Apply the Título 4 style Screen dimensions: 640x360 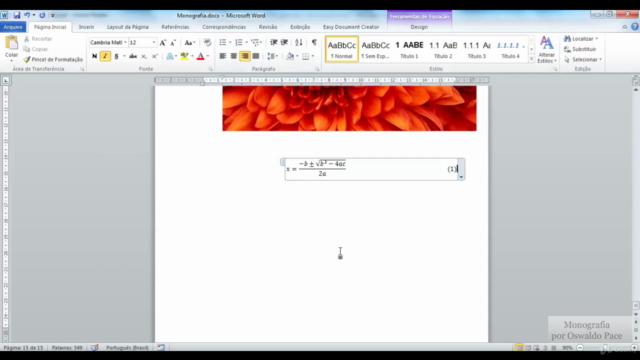point(510,49)
